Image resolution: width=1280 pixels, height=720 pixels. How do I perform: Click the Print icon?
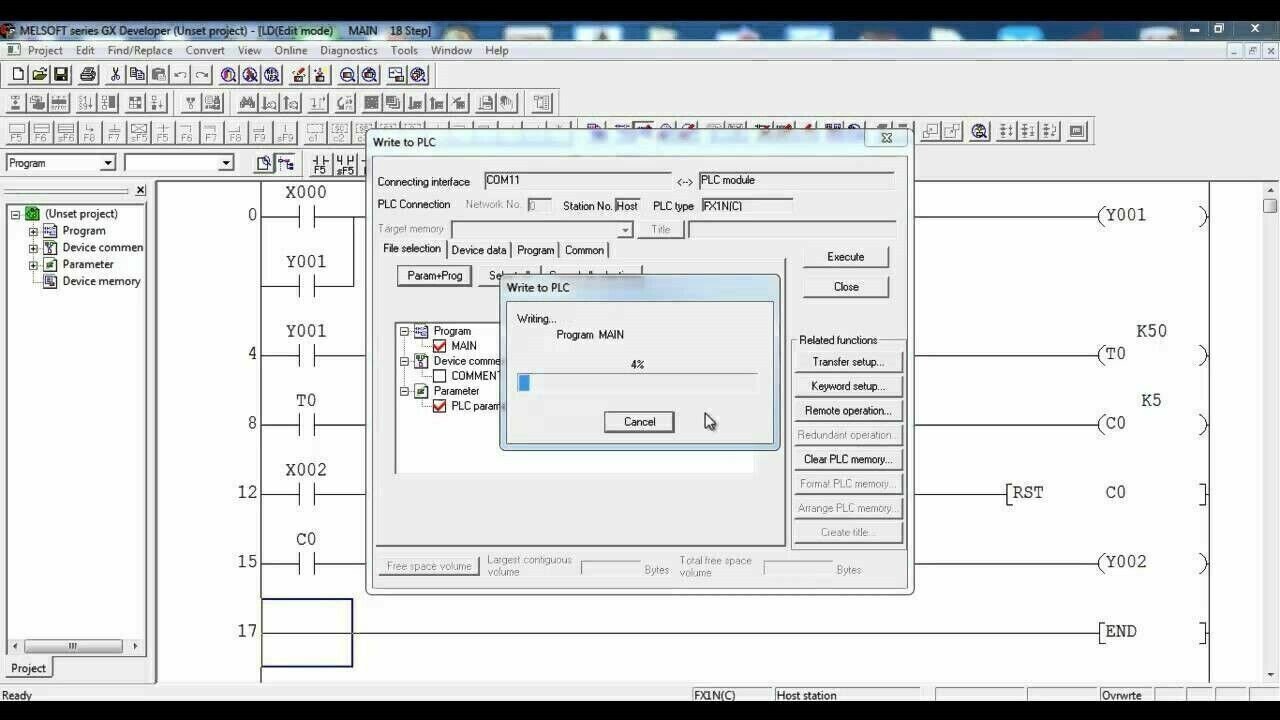tap(87, 74)
